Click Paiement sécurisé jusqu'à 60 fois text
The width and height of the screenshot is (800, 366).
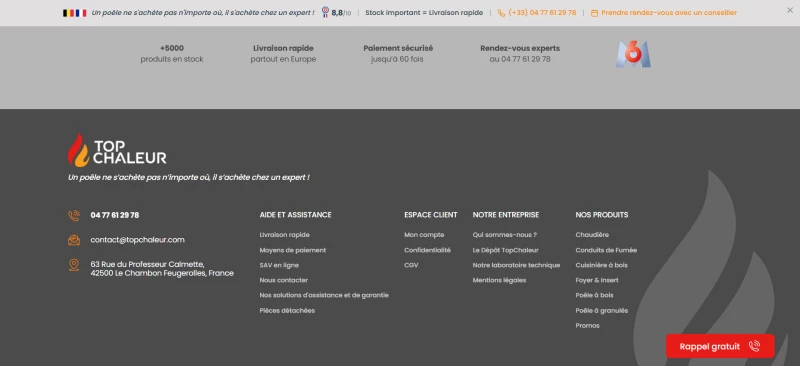click(x=398, y=54)
